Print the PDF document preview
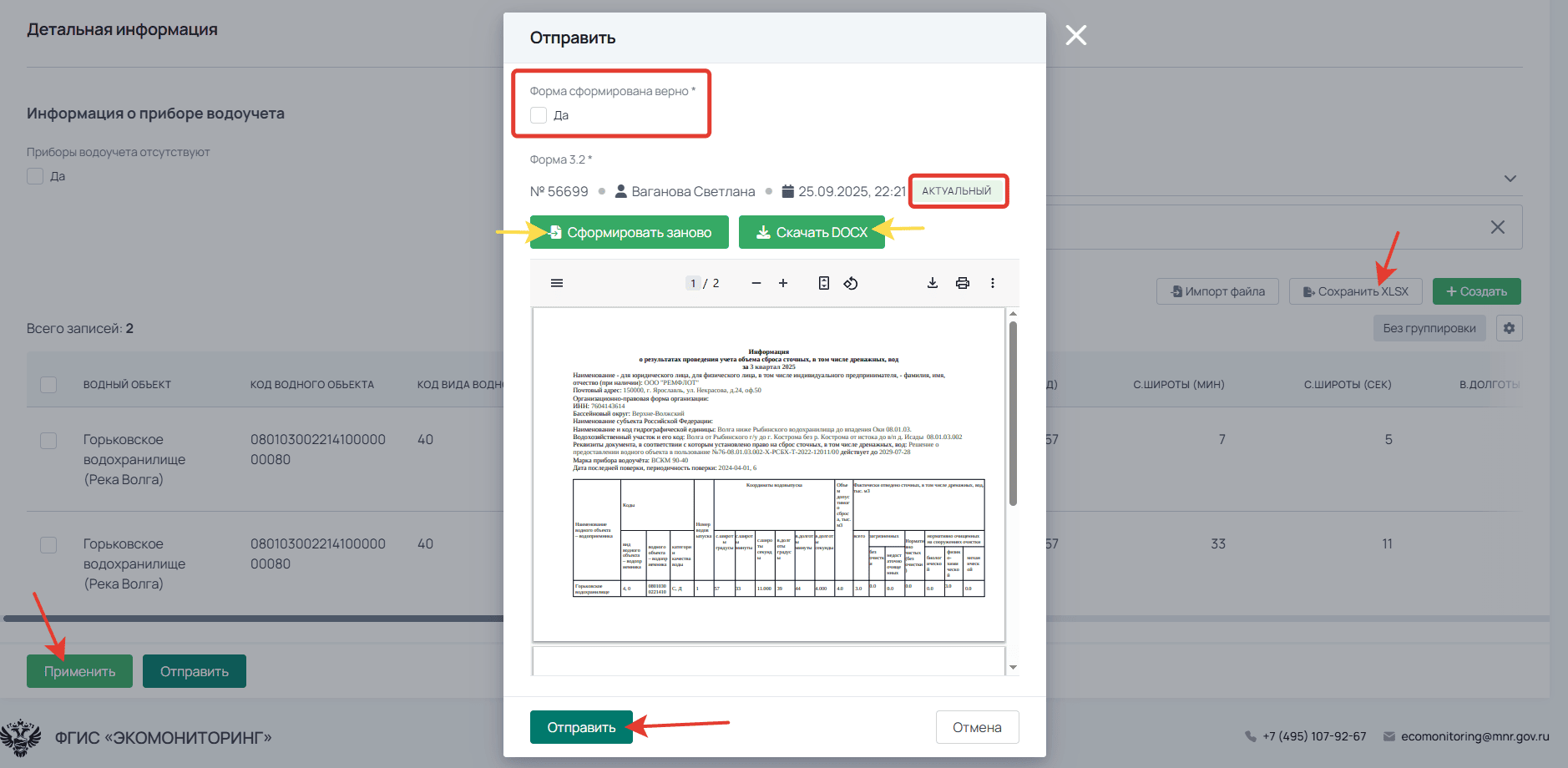Image resolution: width=1568 pixels, height=768 pixels. point(963,283)
